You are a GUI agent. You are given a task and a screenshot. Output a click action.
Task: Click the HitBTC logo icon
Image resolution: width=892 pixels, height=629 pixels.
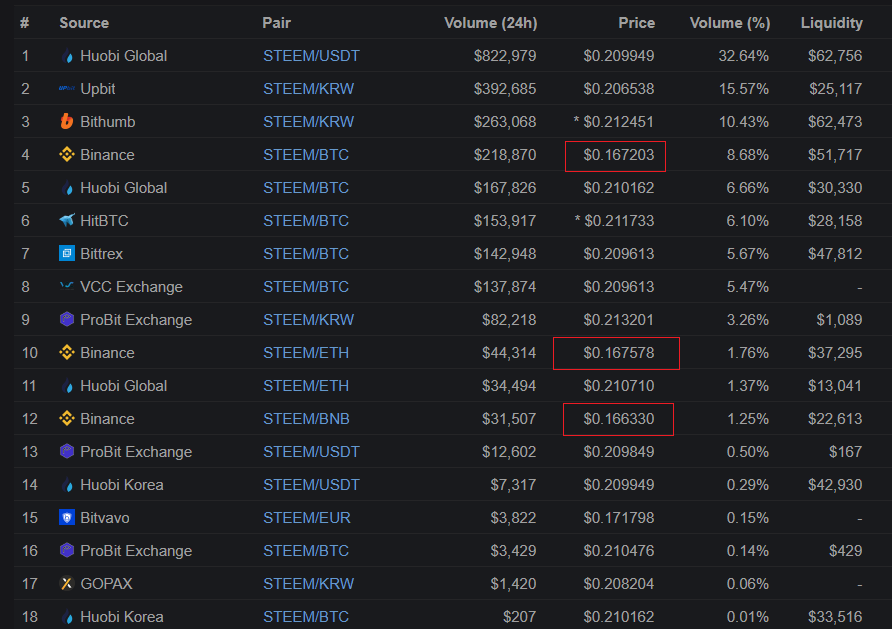coord(67,221)
